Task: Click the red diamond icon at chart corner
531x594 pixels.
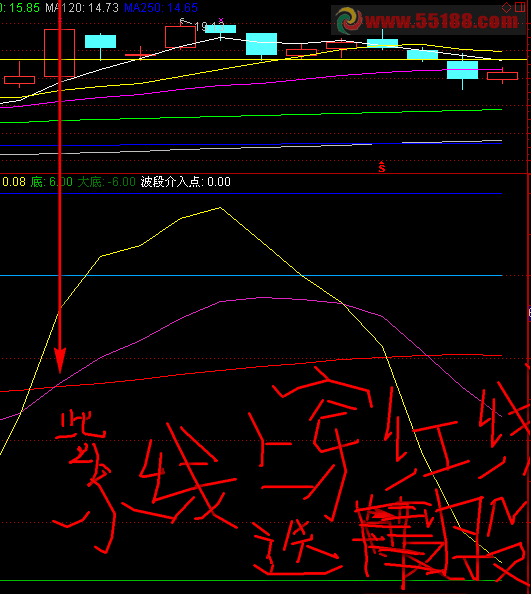Action: point(506,7)
